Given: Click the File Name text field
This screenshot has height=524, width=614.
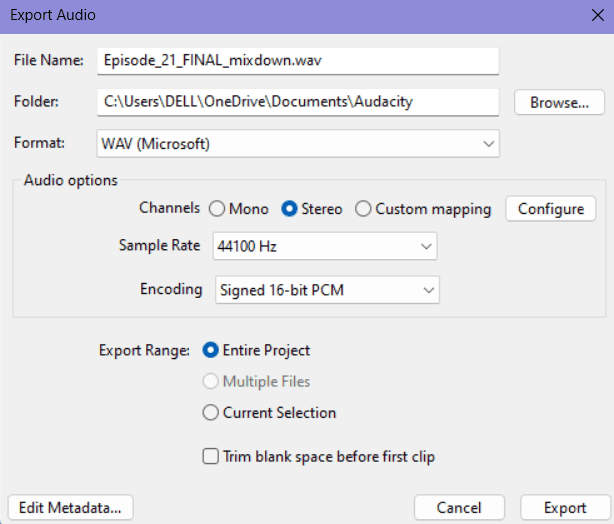Looking at the screenshot, I should [298, 61].
